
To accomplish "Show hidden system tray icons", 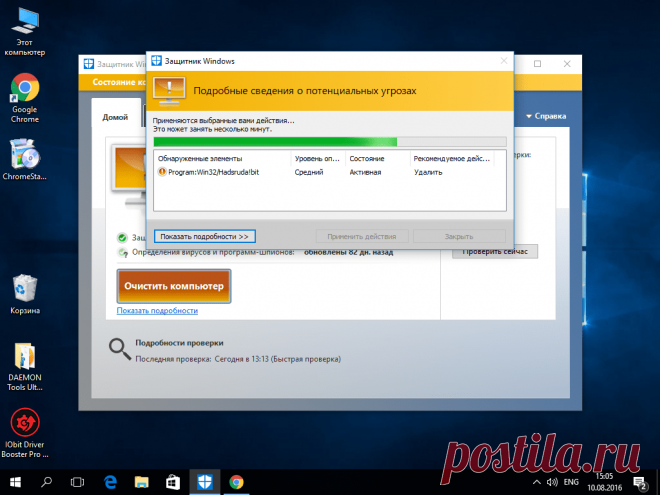I will [537, 482].
